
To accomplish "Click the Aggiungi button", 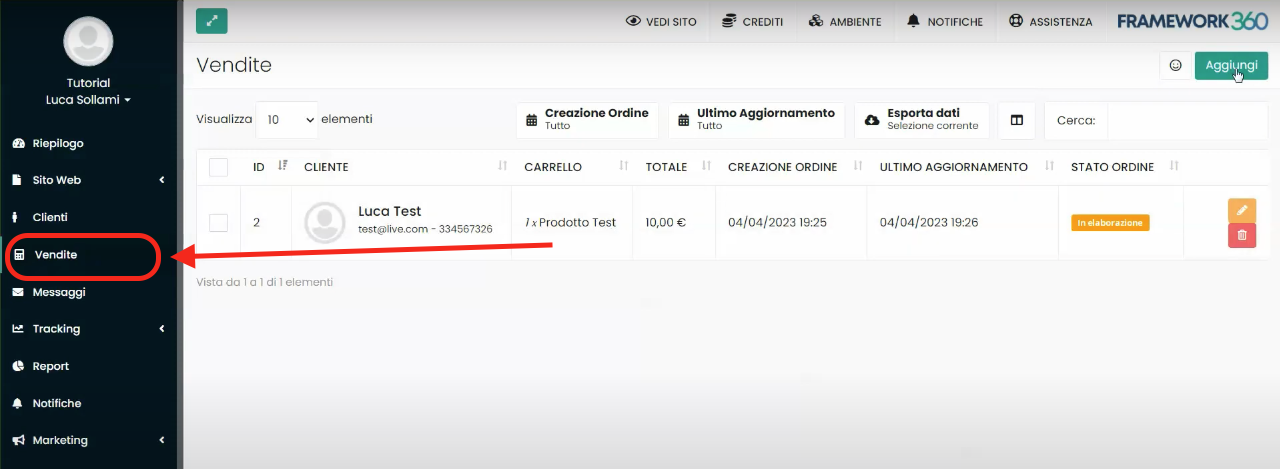I will pos(1231,65).
